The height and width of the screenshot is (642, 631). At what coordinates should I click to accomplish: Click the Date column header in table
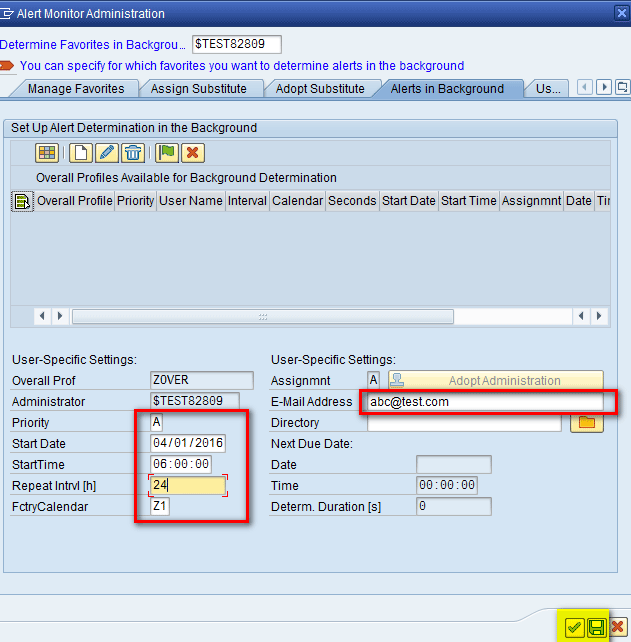tap(579, 201)
